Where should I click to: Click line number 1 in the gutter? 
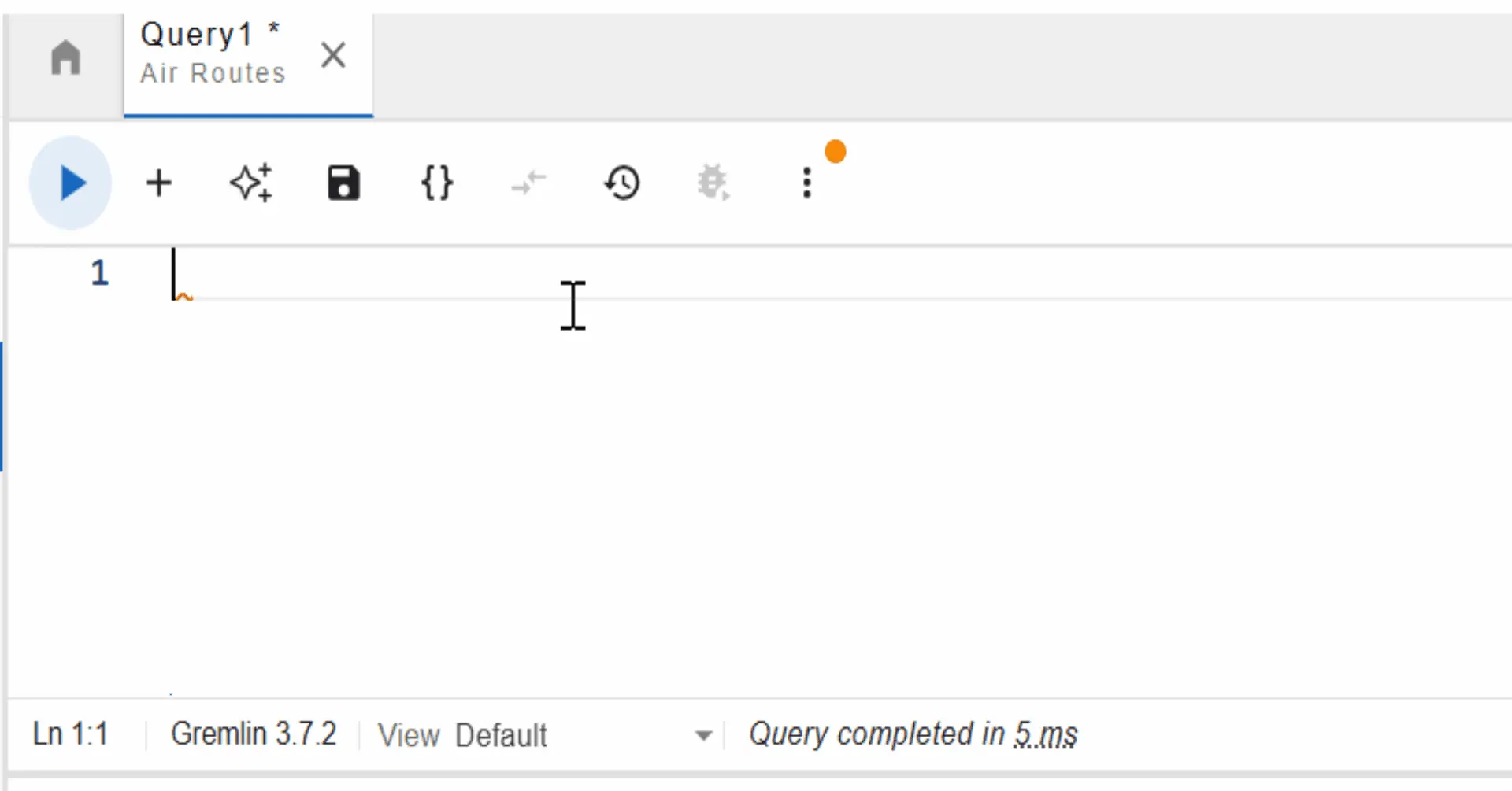point(99,273)
